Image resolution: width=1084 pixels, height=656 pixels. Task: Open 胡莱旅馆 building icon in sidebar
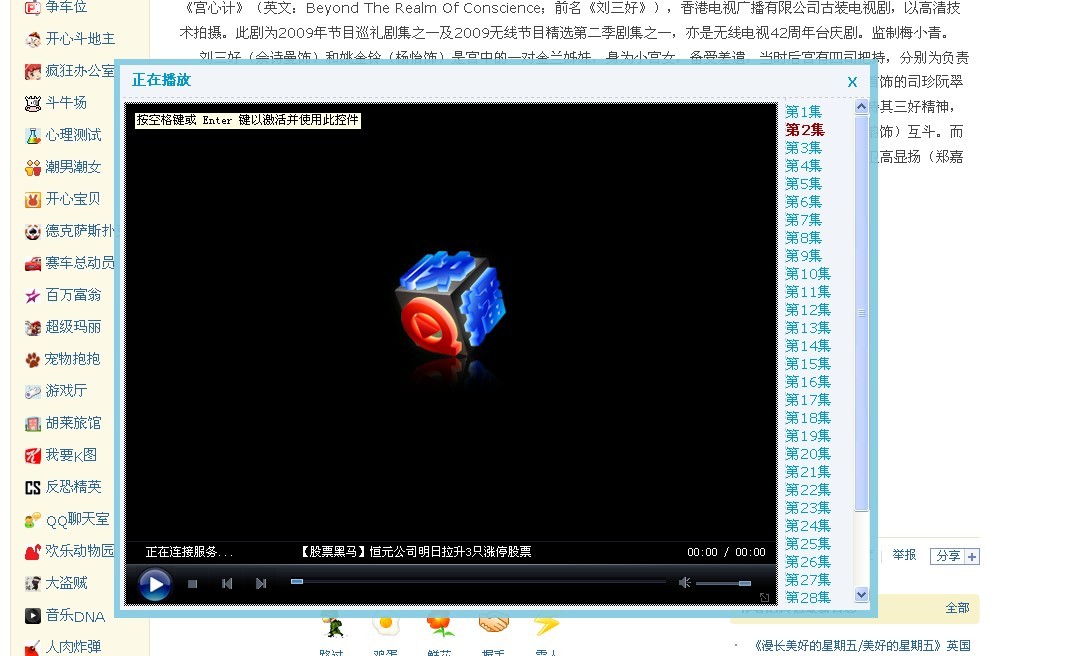pos(32,424)
